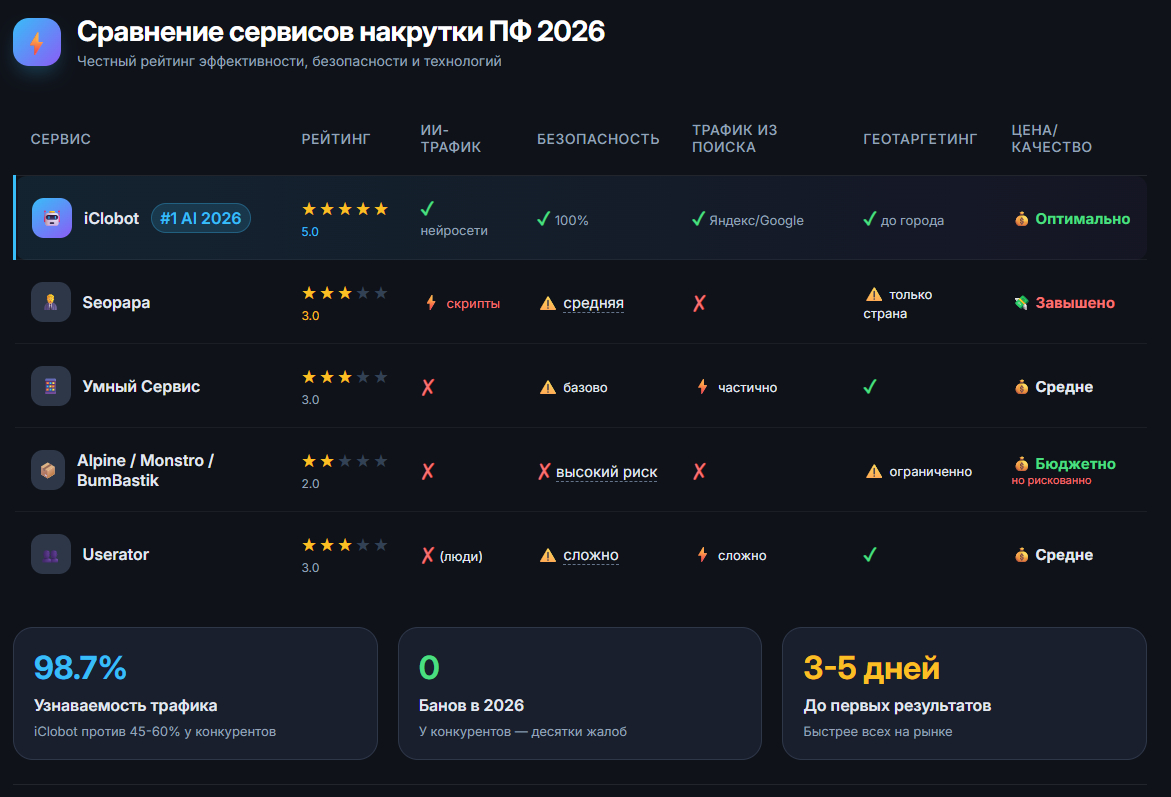Click iClobot's five-star rating
This screenshot has width=1171, height=797.
(344, 209)
